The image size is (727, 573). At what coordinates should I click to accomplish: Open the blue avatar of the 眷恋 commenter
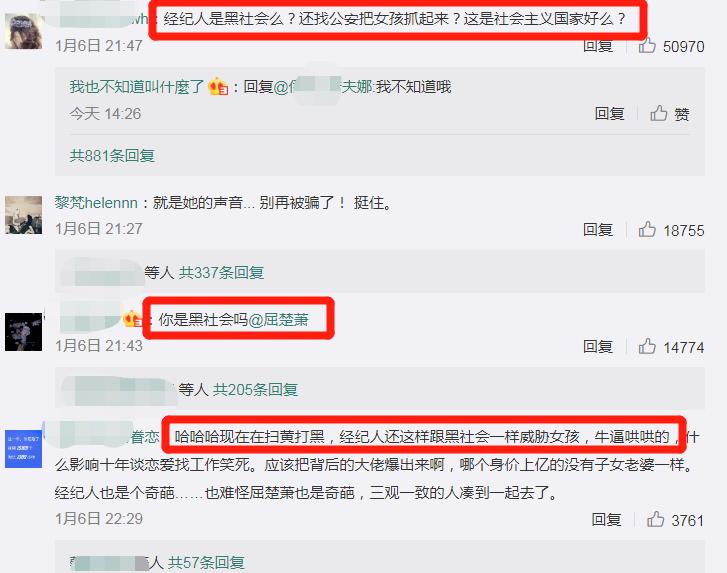pos(23,449)
